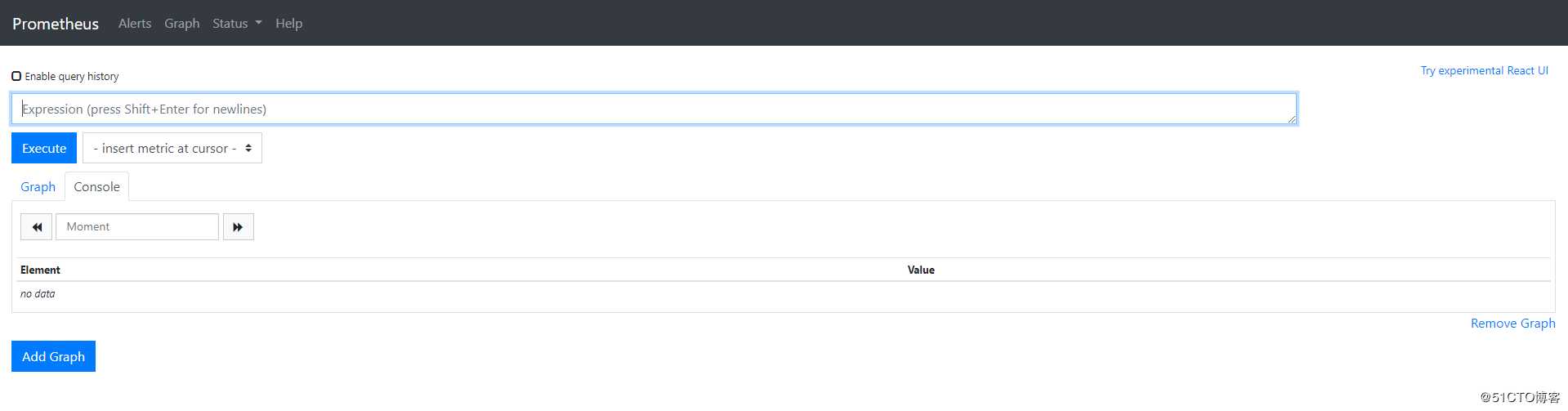
Task: Open Try experimental React UI link
Action: [x=1484, y=71]
